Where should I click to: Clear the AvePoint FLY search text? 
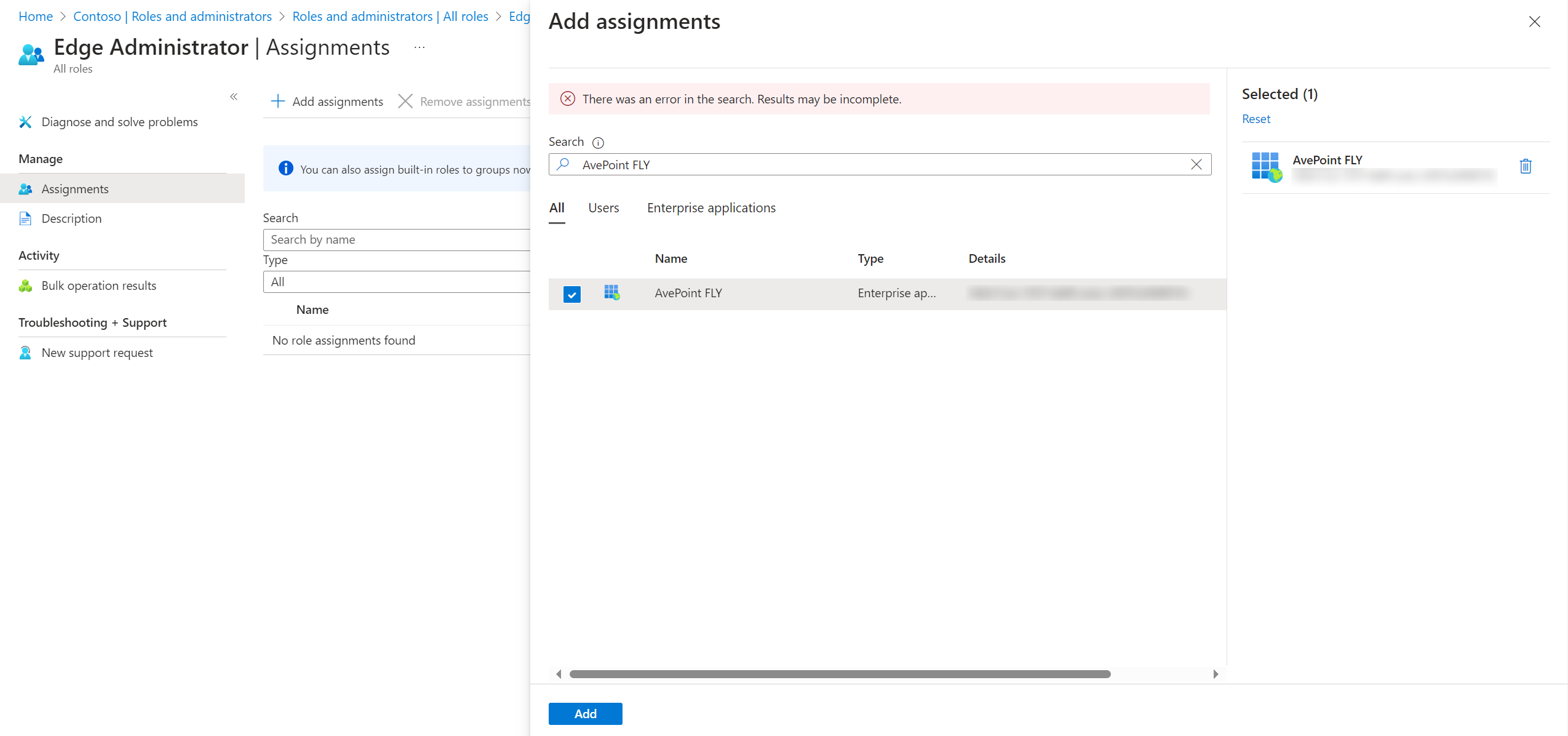coord(1196,164)
